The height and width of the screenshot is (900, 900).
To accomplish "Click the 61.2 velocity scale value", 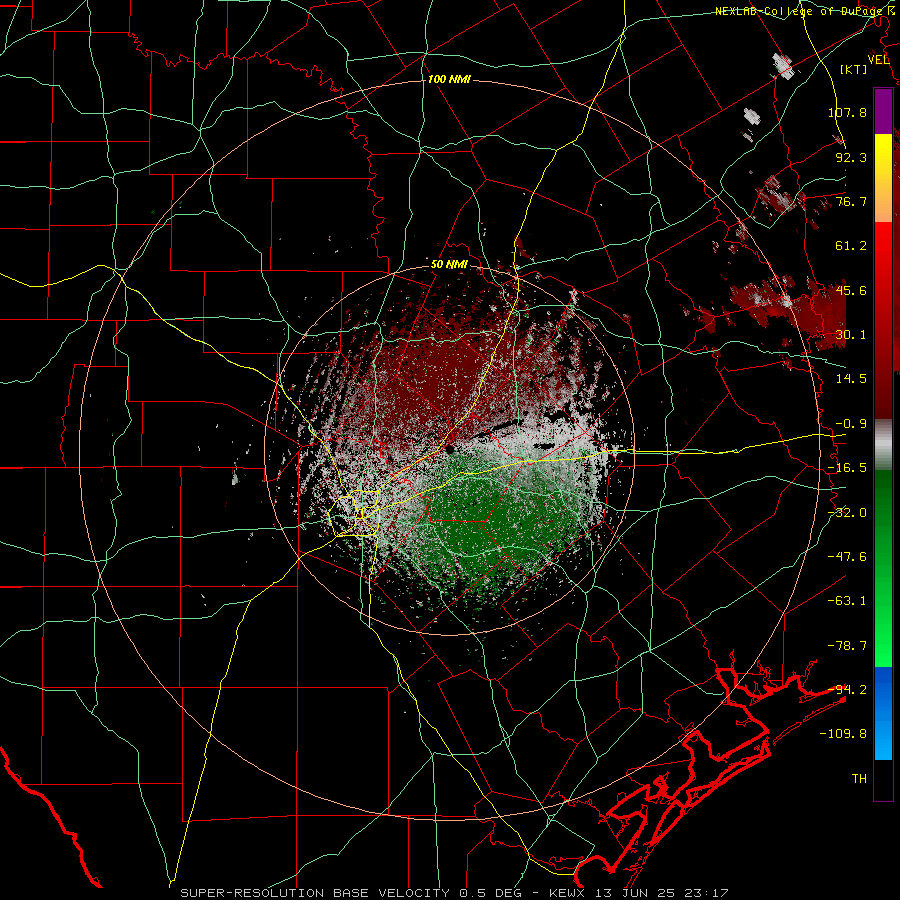I will click(x=851, y=246).
